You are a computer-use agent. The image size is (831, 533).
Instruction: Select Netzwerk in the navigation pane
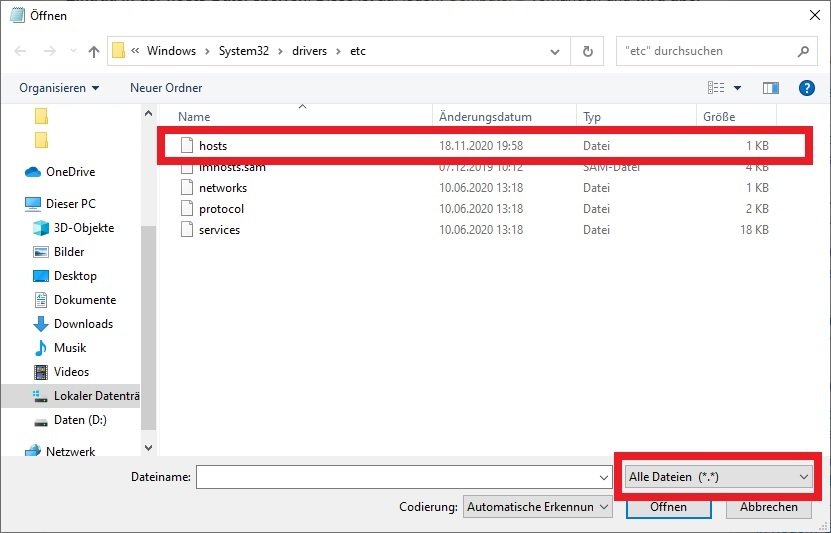[x=60, y=451]
